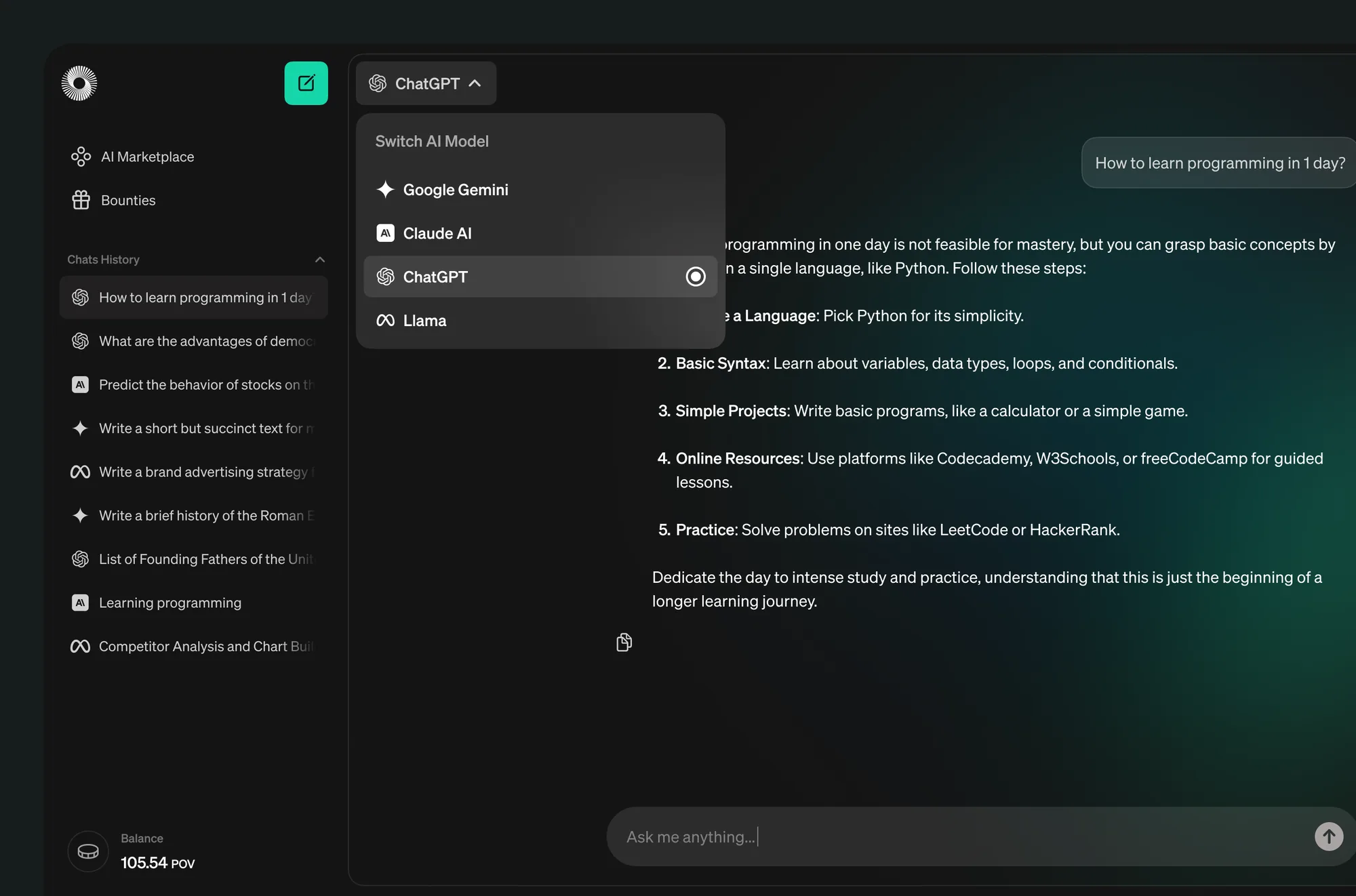Collapse the Chats History section chevron
The width and height of the screenshot is (1356, 896).
click(320, 260)
